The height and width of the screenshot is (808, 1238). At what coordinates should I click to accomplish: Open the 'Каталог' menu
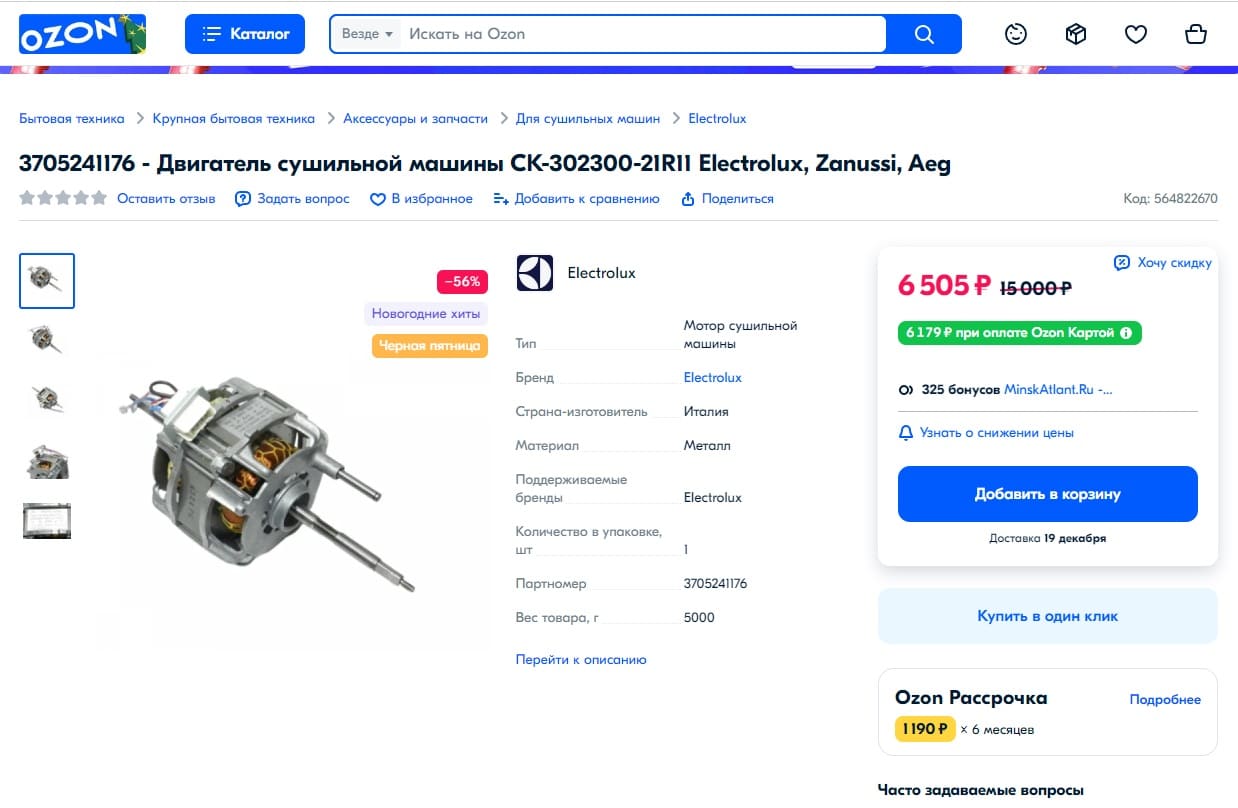[x=245, y=34]
